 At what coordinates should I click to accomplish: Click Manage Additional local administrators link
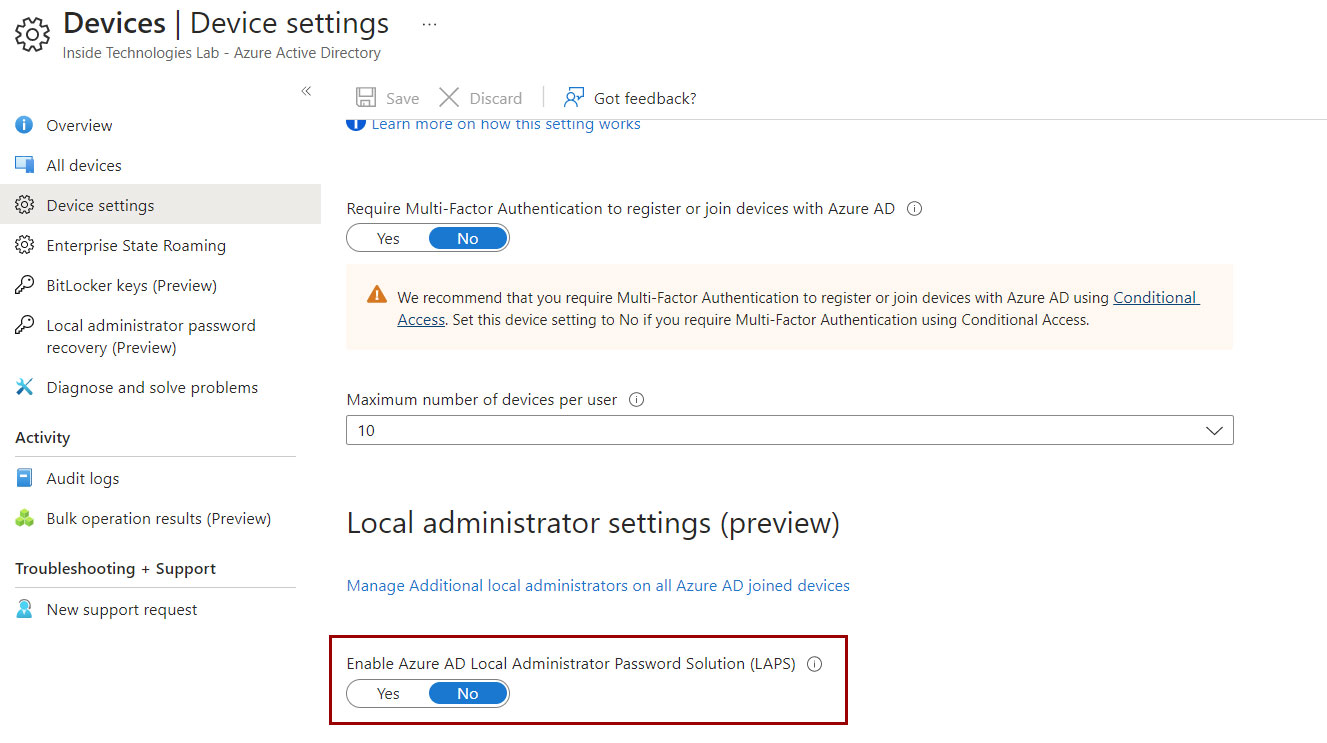pyautogui.click(x=598, y=585)
